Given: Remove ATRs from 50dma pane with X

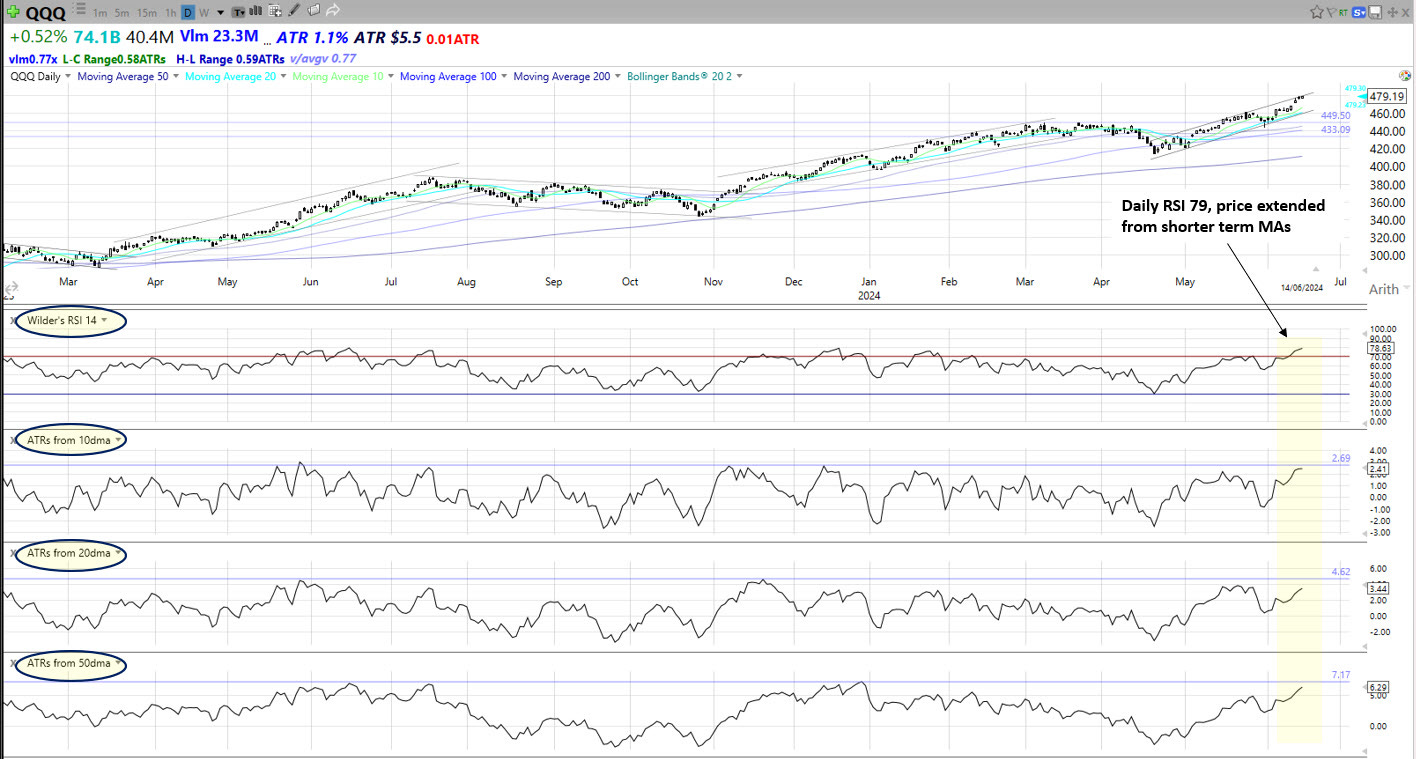Looking at the screenshot, I should (12, 663).
